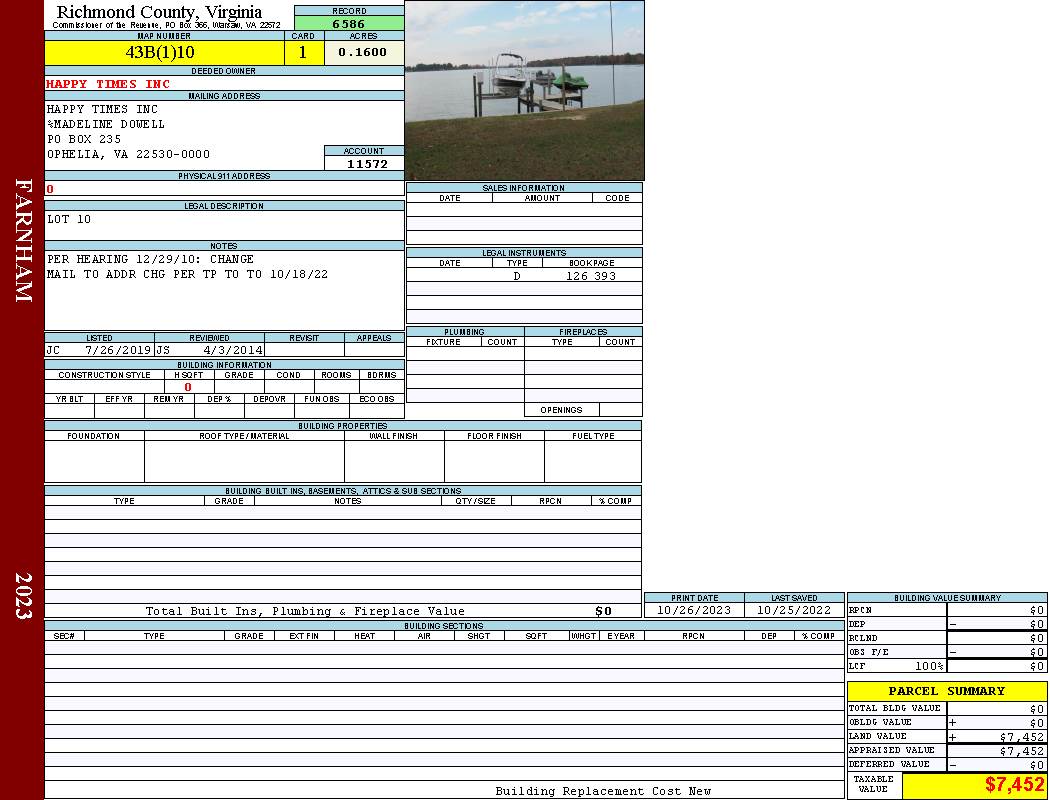Viewport: 1050px width, 800px height.
Task: Click the yellow PARCEL SUMMARY header
Action: click(946, 691)
